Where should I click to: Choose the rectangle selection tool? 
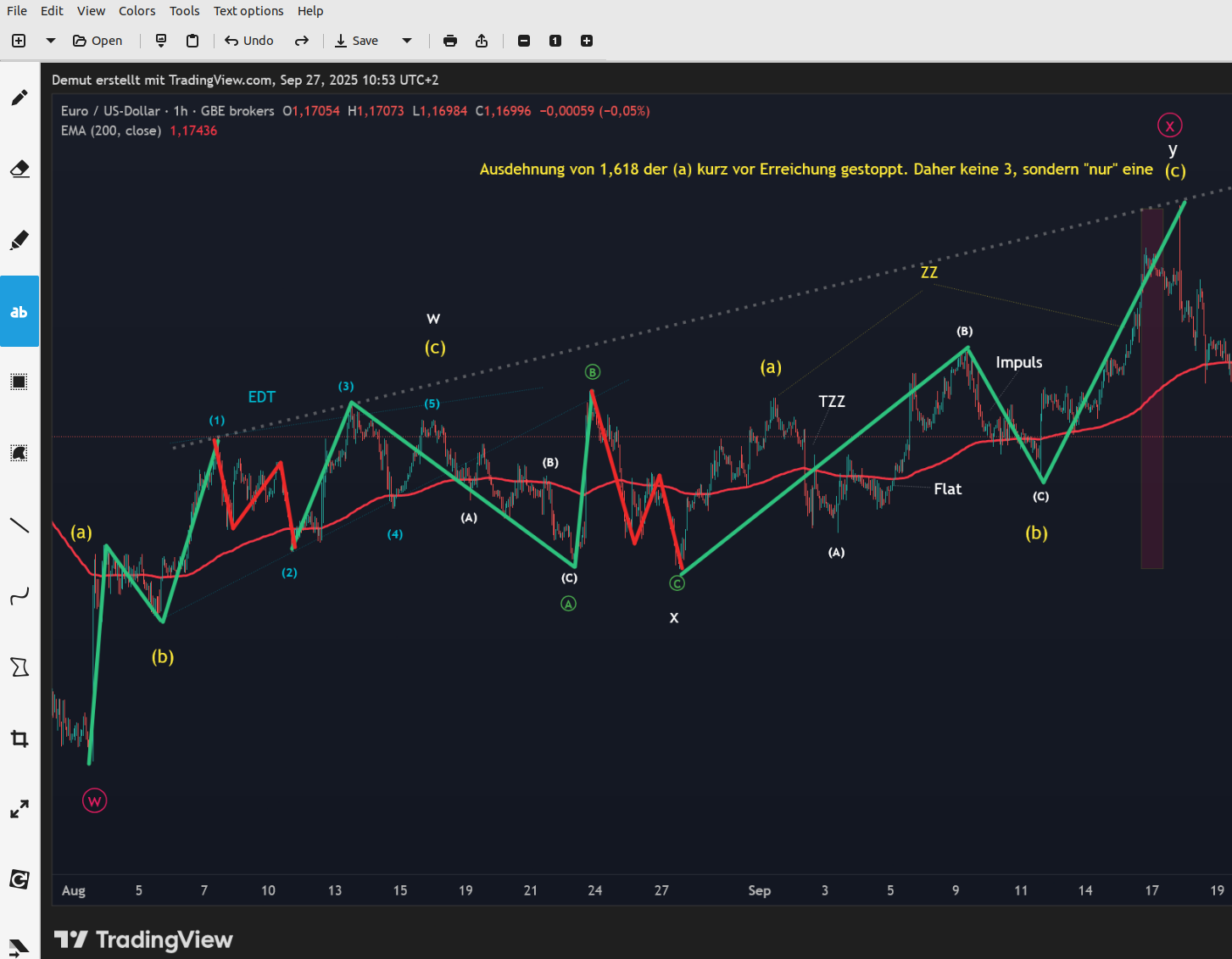20,382
